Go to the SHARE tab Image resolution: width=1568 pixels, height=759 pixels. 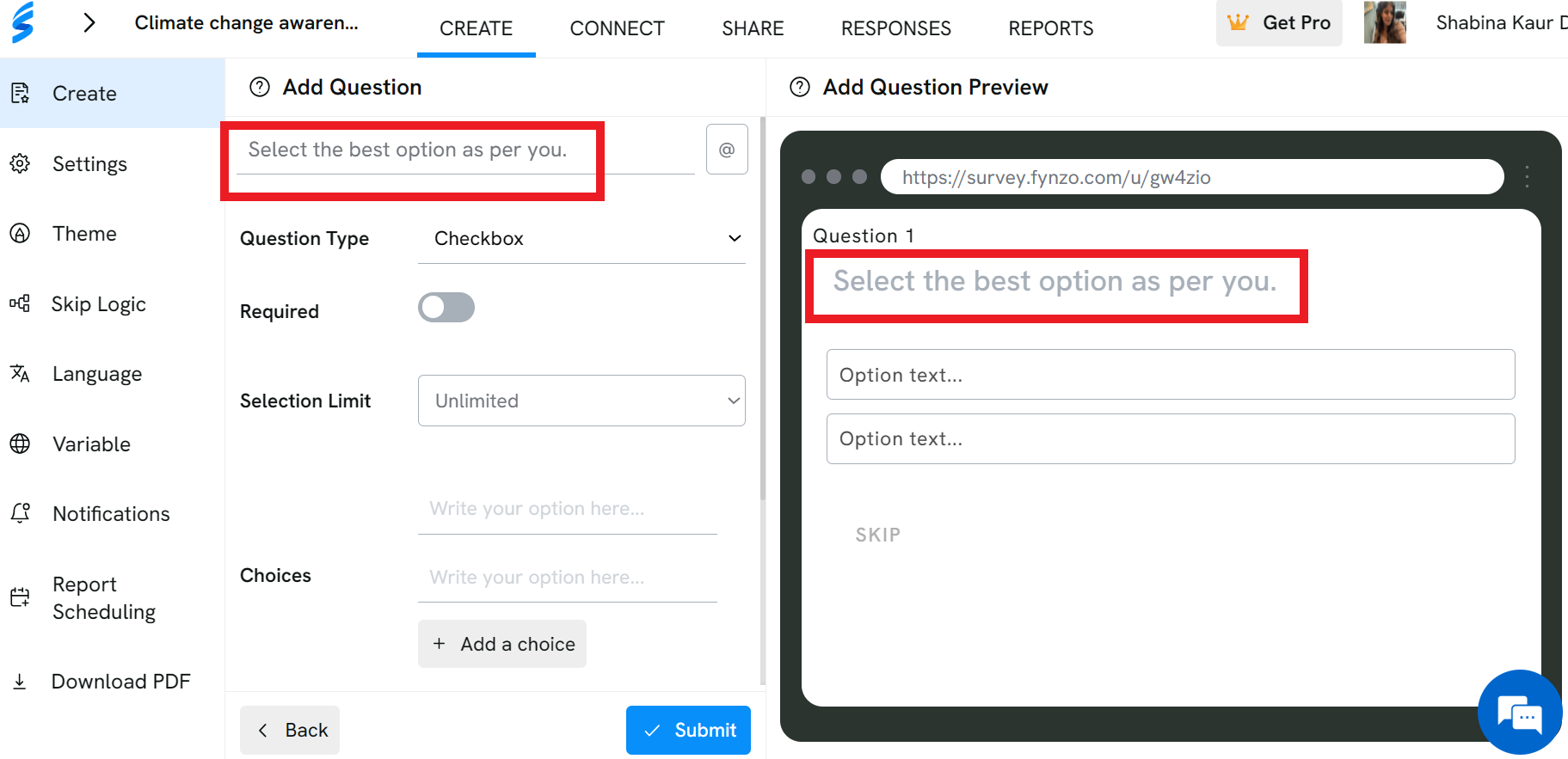click(x=753, y=28)
